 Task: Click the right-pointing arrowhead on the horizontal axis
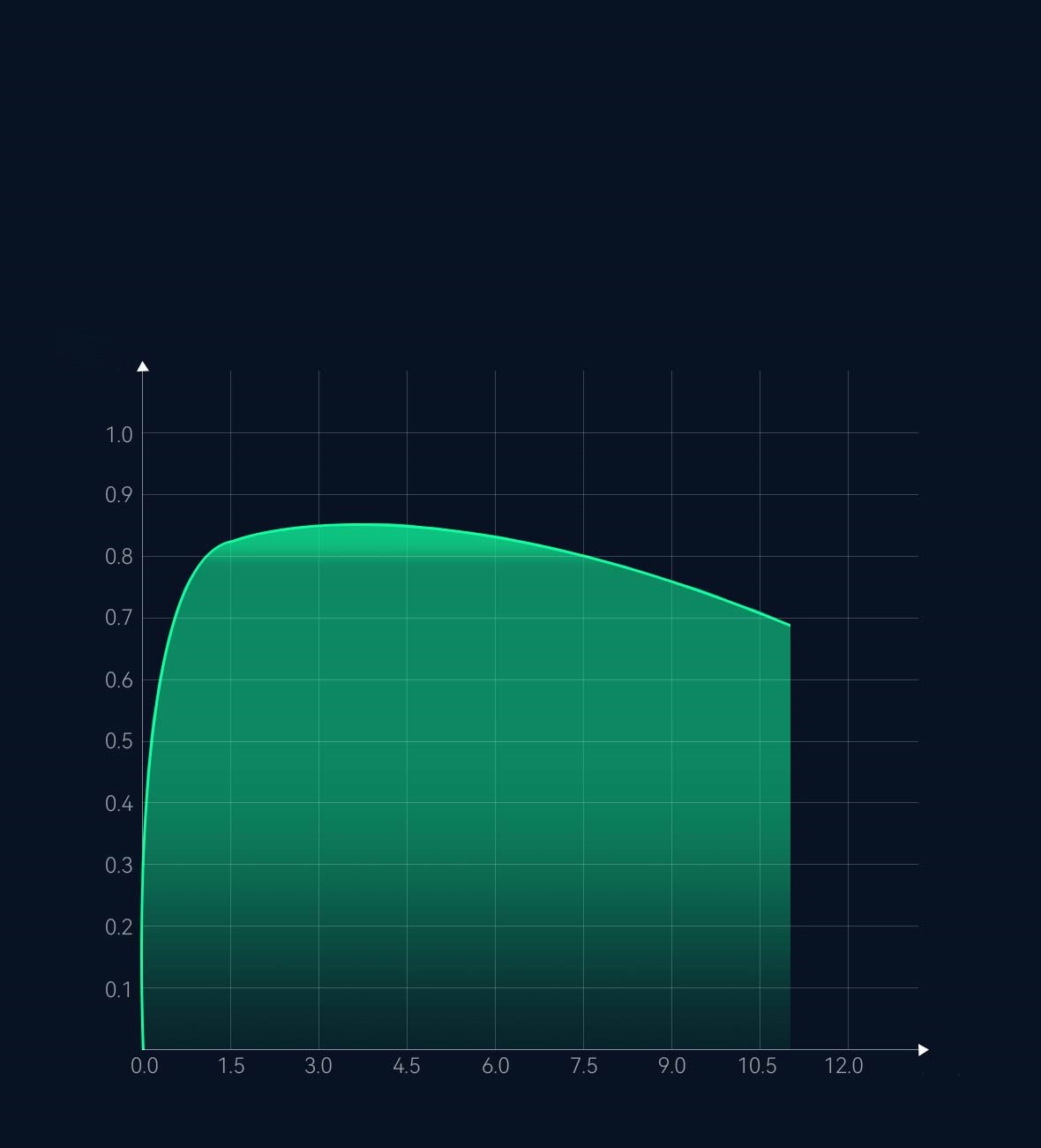click(923, 1049)
